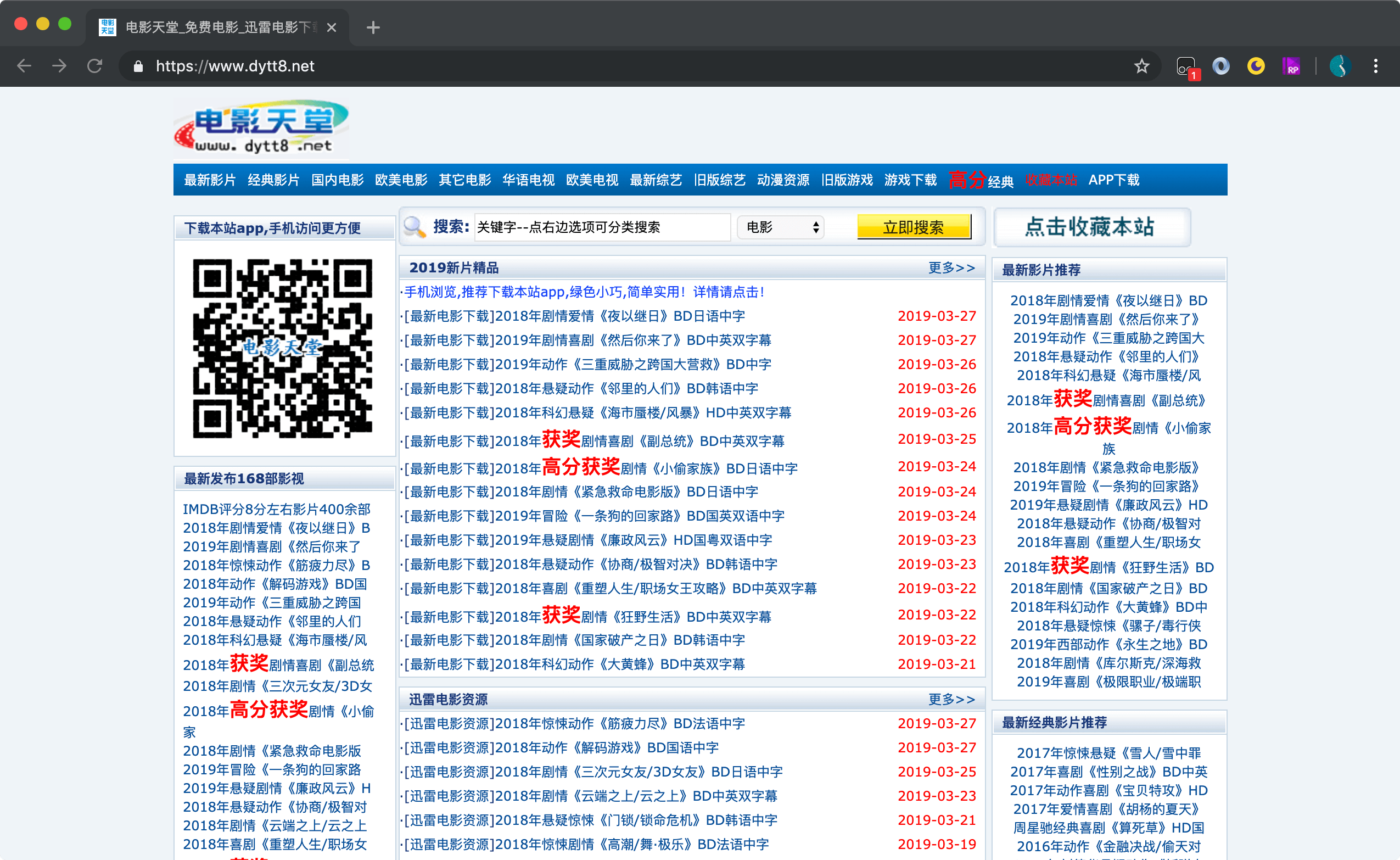Expand 更多>> in 迅雷电影资源 section

pos(951,699)
